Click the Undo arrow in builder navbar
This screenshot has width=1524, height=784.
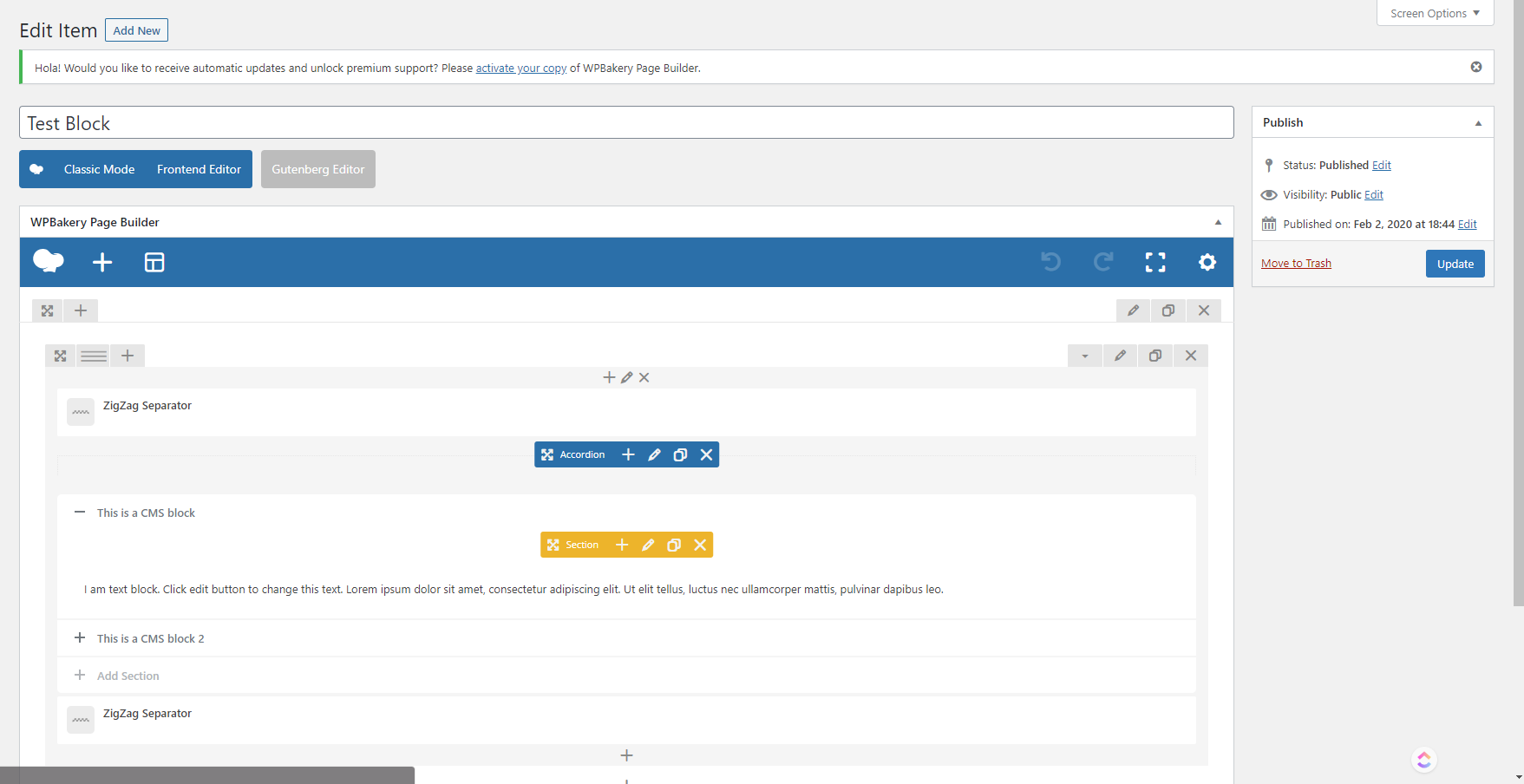point(1051,262)
